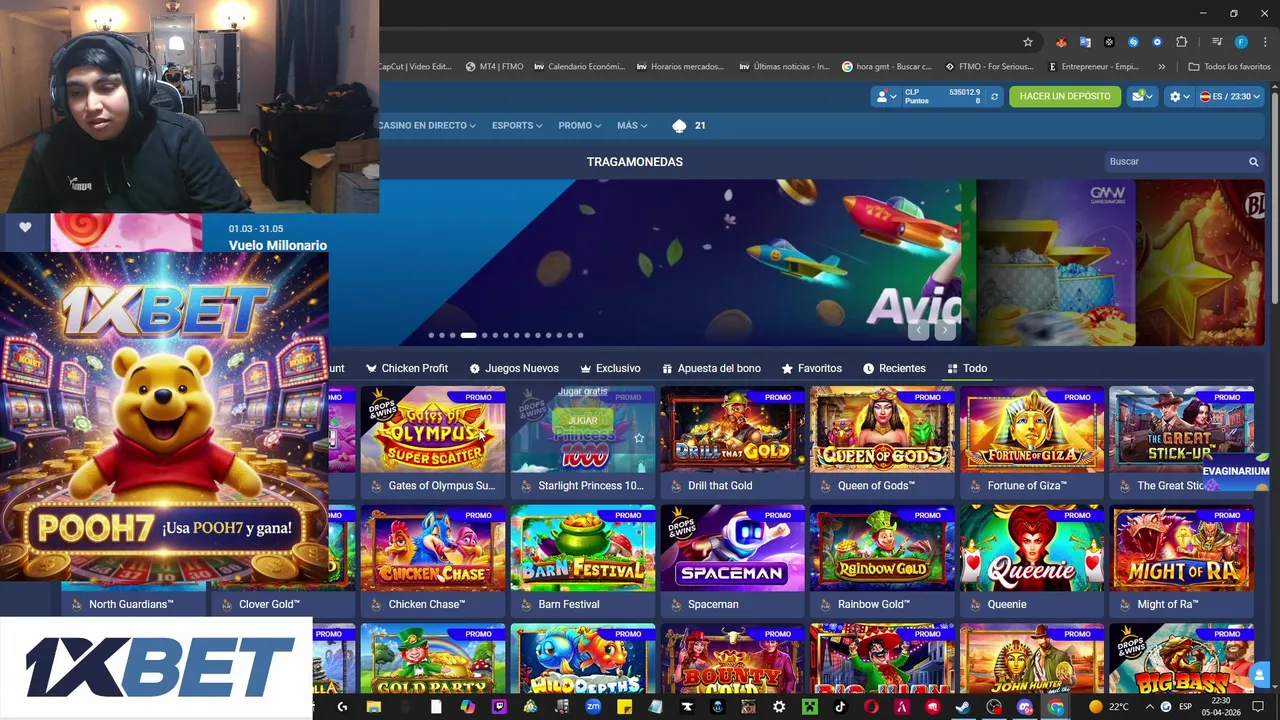Select the Juegos Nuevos tab
The height and width of the screenshot is (720, 1280).
click(x=514, y=368)
